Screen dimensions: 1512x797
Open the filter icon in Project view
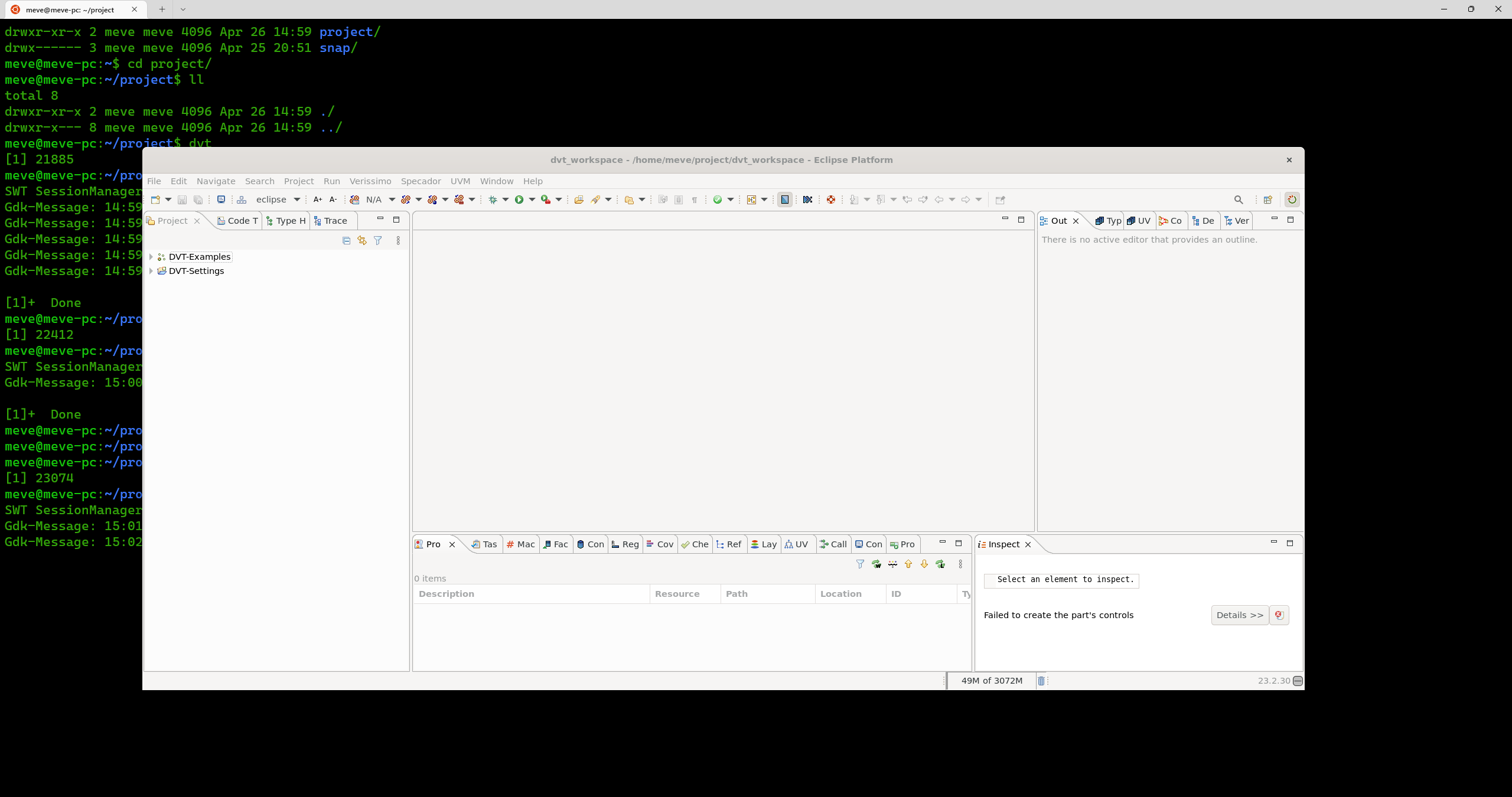(377, 240)
